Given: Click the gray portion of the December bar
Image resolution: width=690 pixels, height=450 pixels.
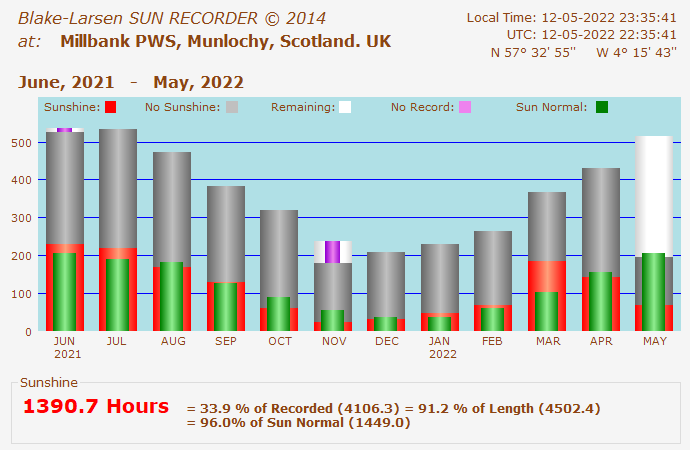Looking at the screenshot, I should (x=386, y=284).
